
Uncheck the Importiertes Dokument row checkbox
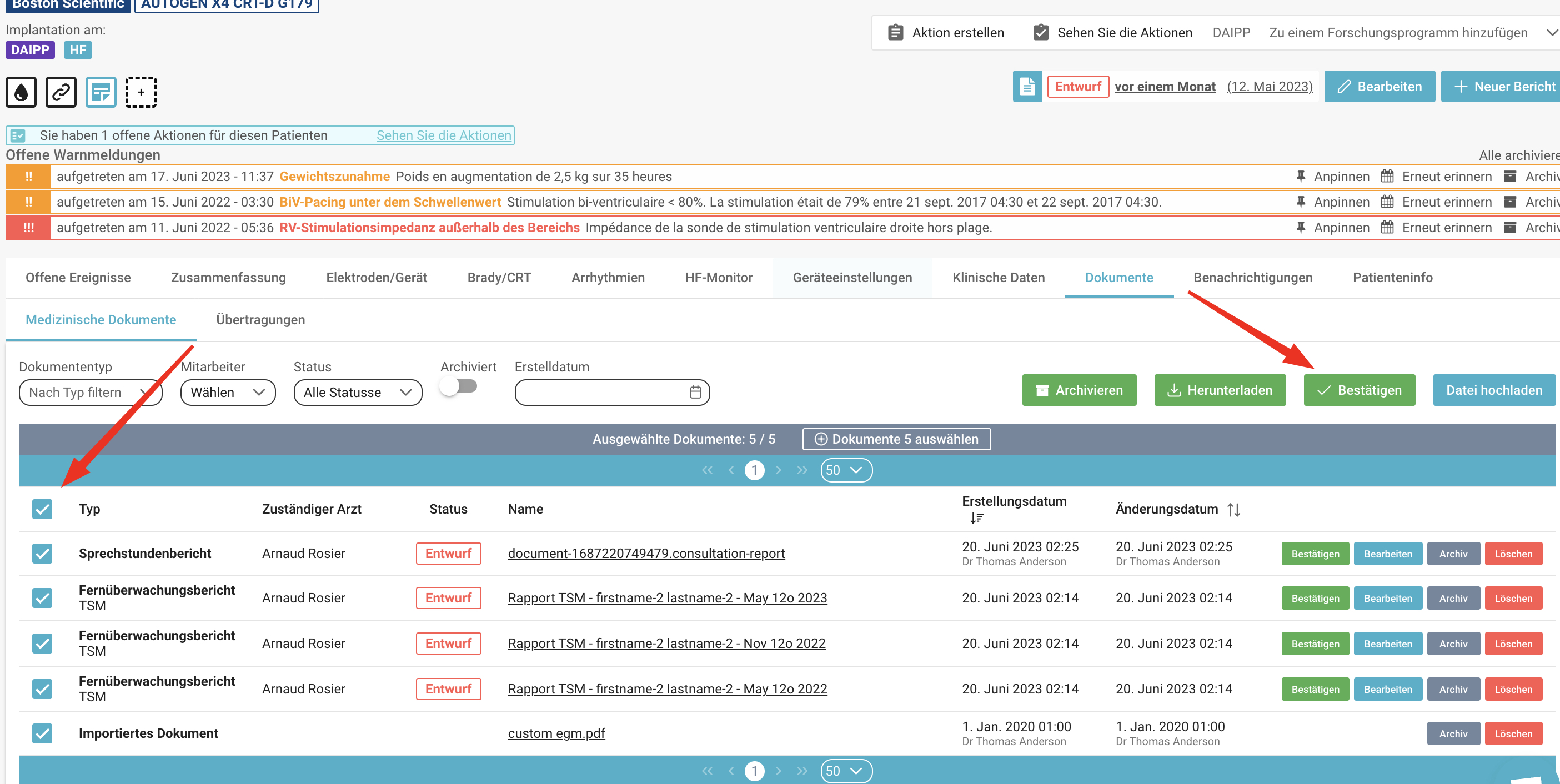(x=42, y=734)
